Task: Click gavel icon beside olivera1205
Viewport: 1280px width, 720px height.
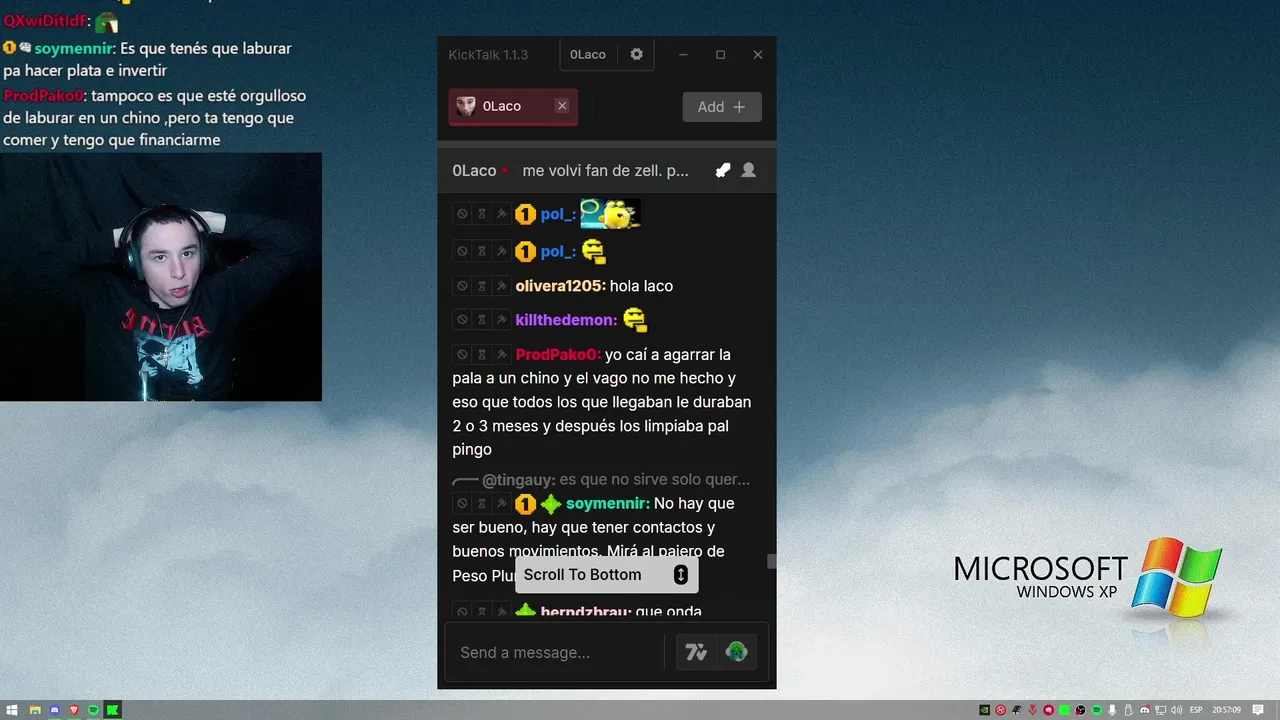Action: pos(501,286)
